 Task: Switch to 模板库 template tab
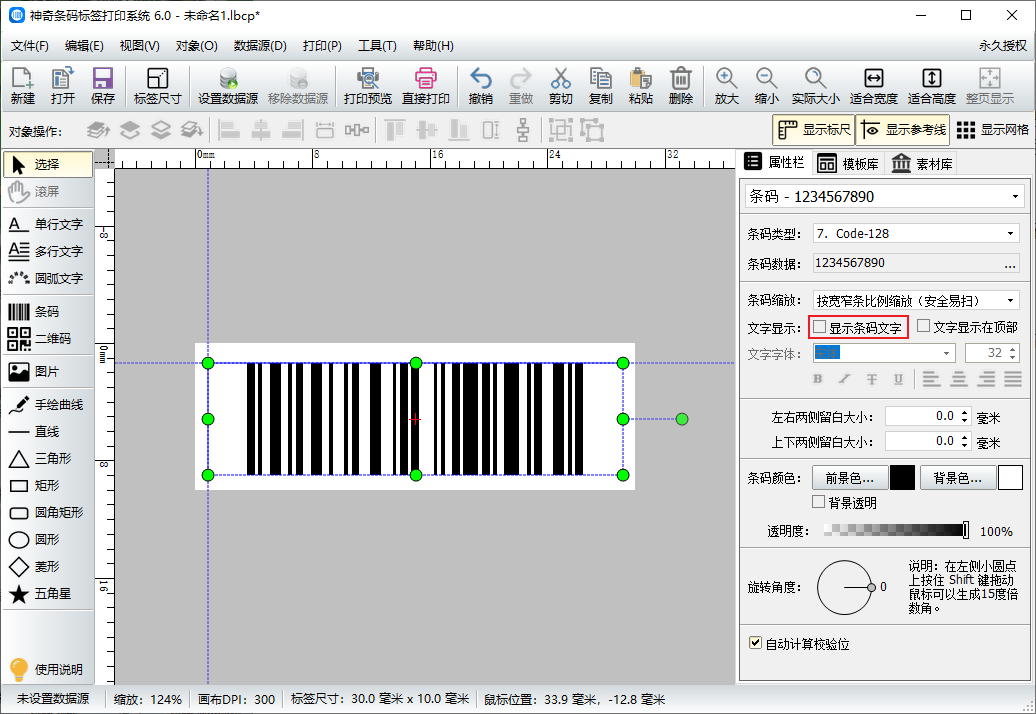pos(848,164)
